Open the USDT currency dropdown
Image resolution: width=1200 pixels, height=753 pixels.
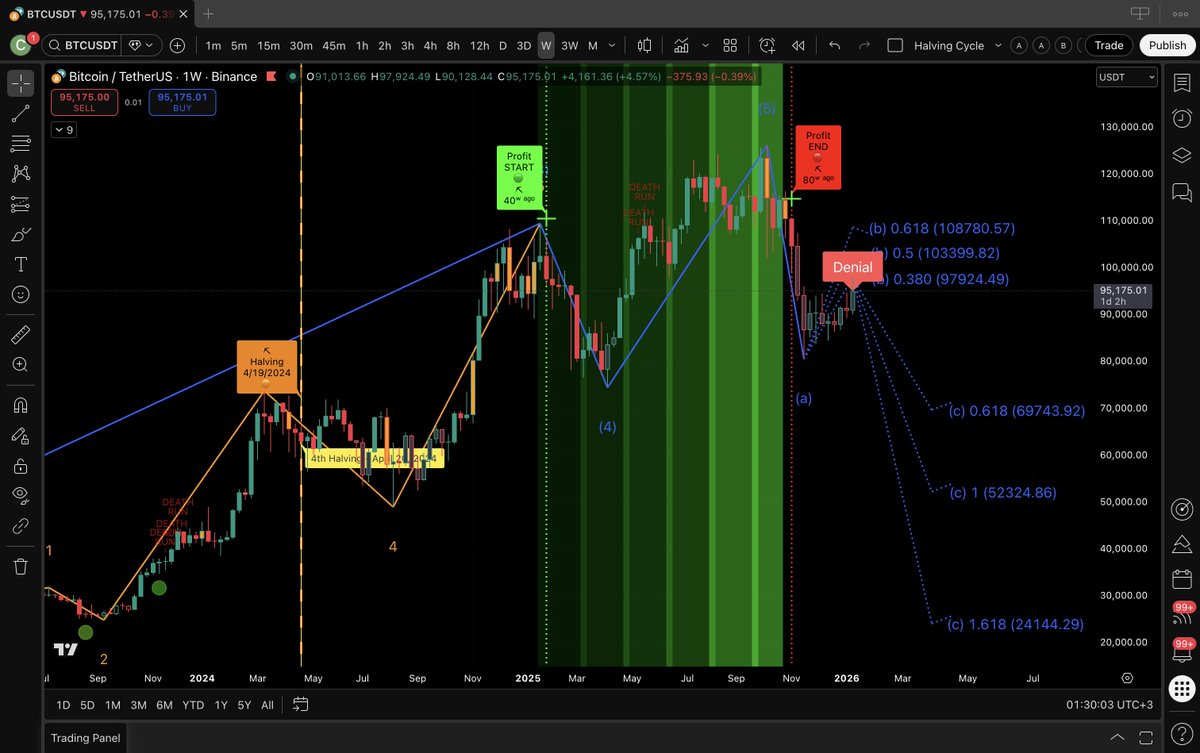point(1127,77)
